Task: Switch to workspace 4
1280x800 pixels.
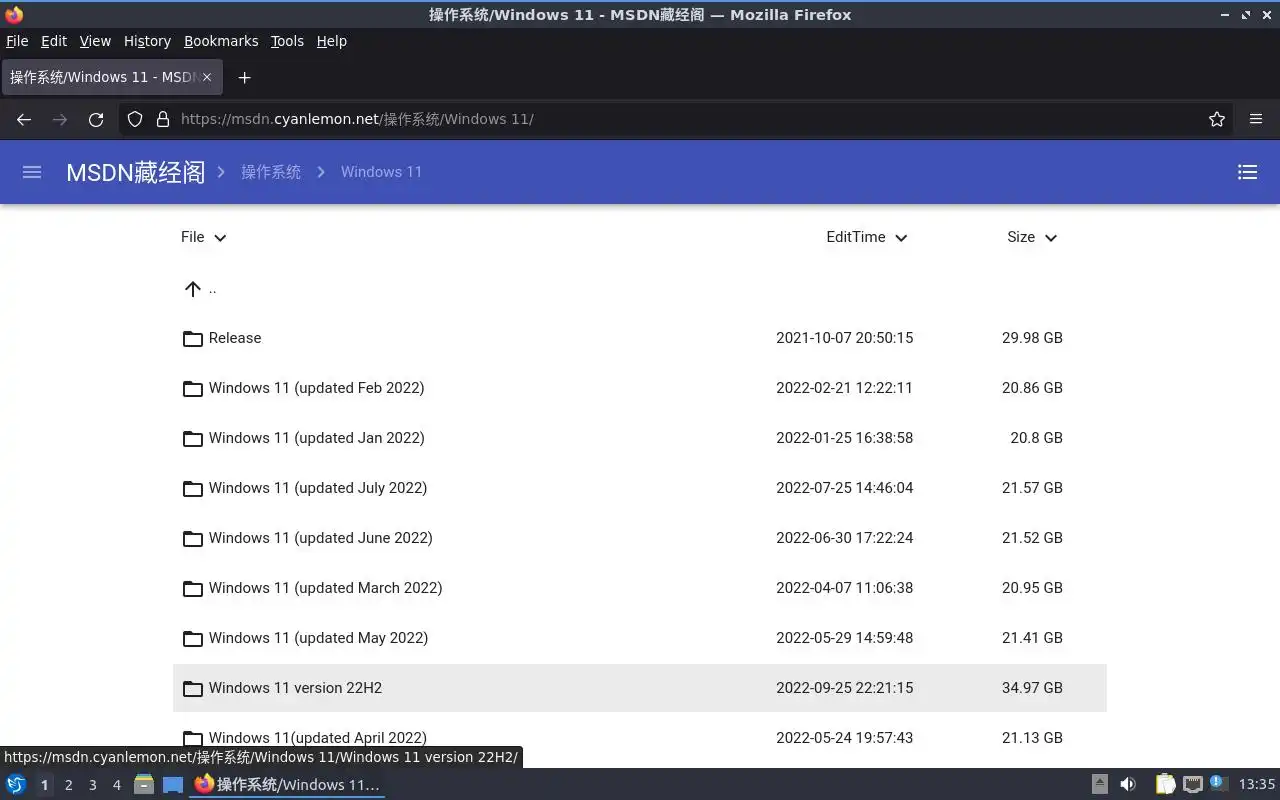Action: click(116, 785)
